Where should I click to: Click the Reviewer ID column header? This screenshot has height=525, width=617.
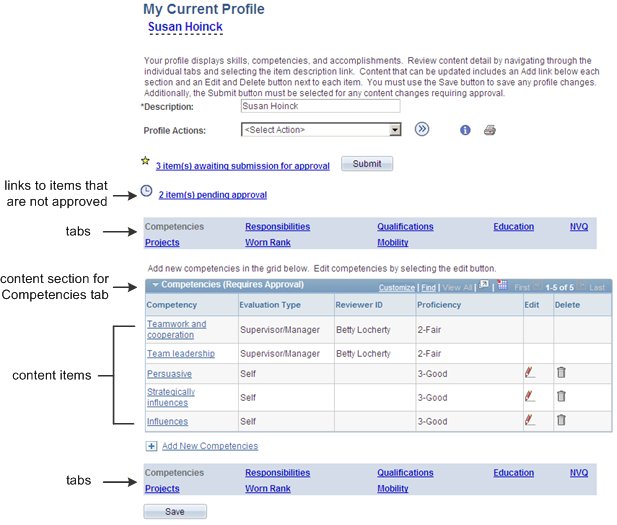point(359,305)
